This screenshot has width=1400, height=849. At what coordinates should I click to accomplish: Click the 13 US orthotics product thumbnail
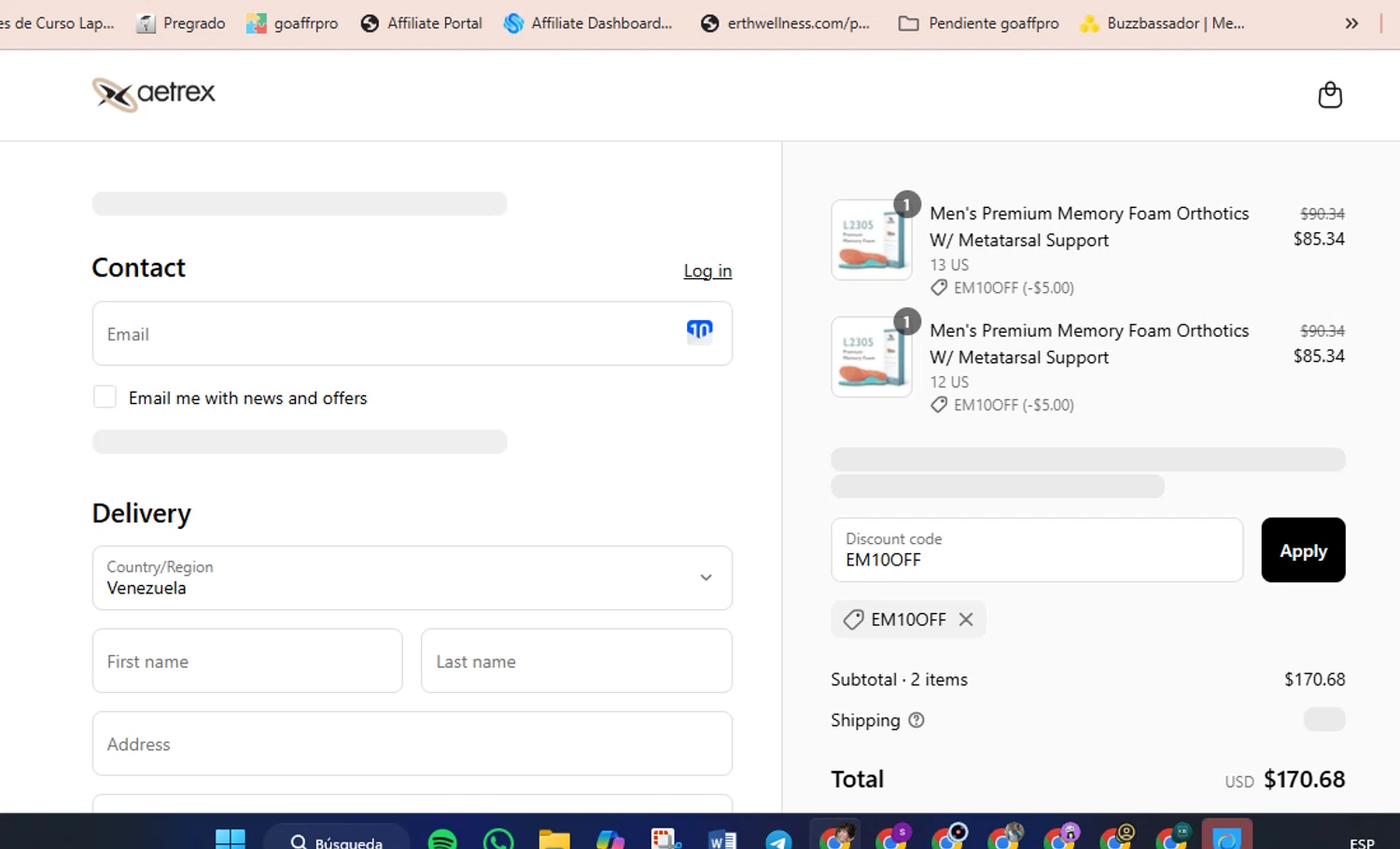tap(872, 240)
